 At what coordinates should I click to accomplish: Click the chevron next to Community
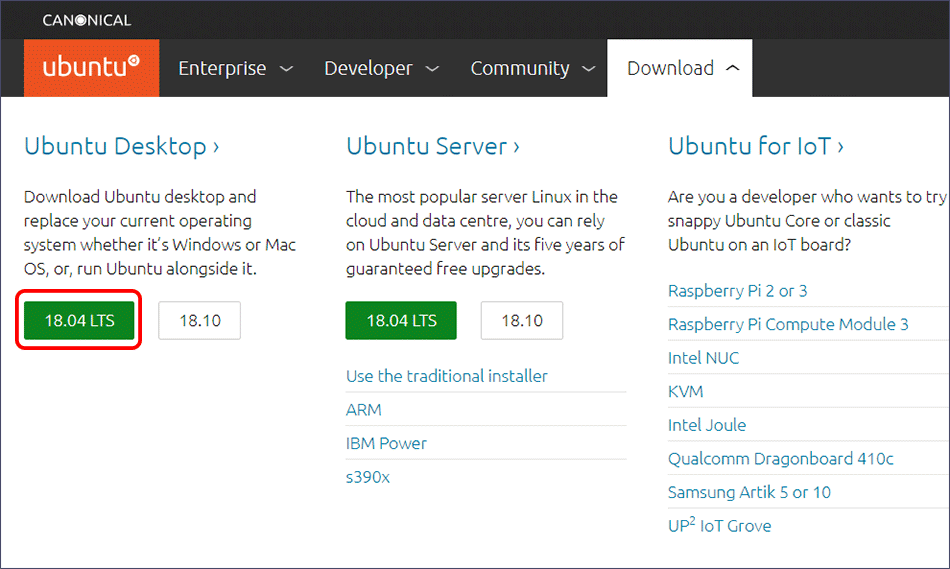588,69
